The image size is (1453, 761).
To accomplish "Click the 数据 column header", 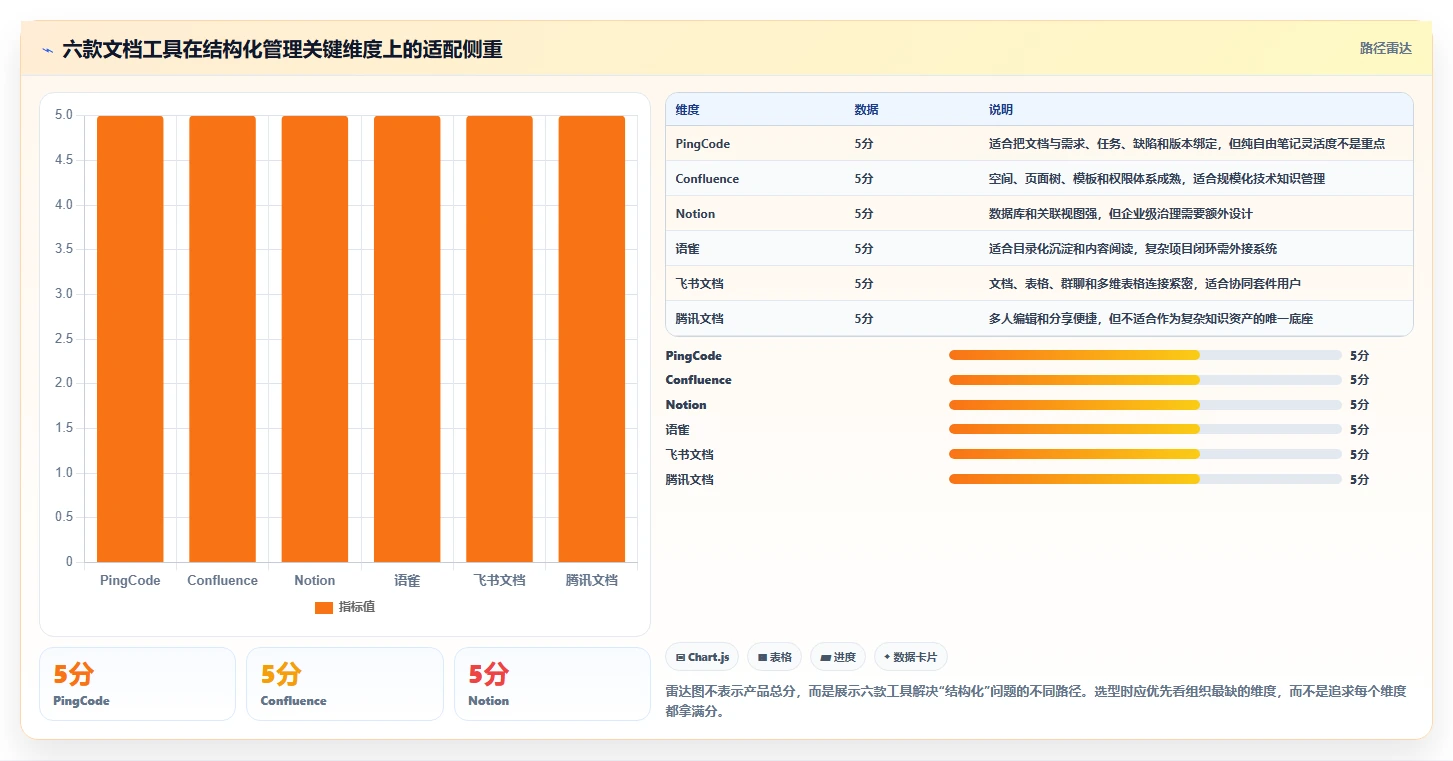I will (x=867, y=109).
